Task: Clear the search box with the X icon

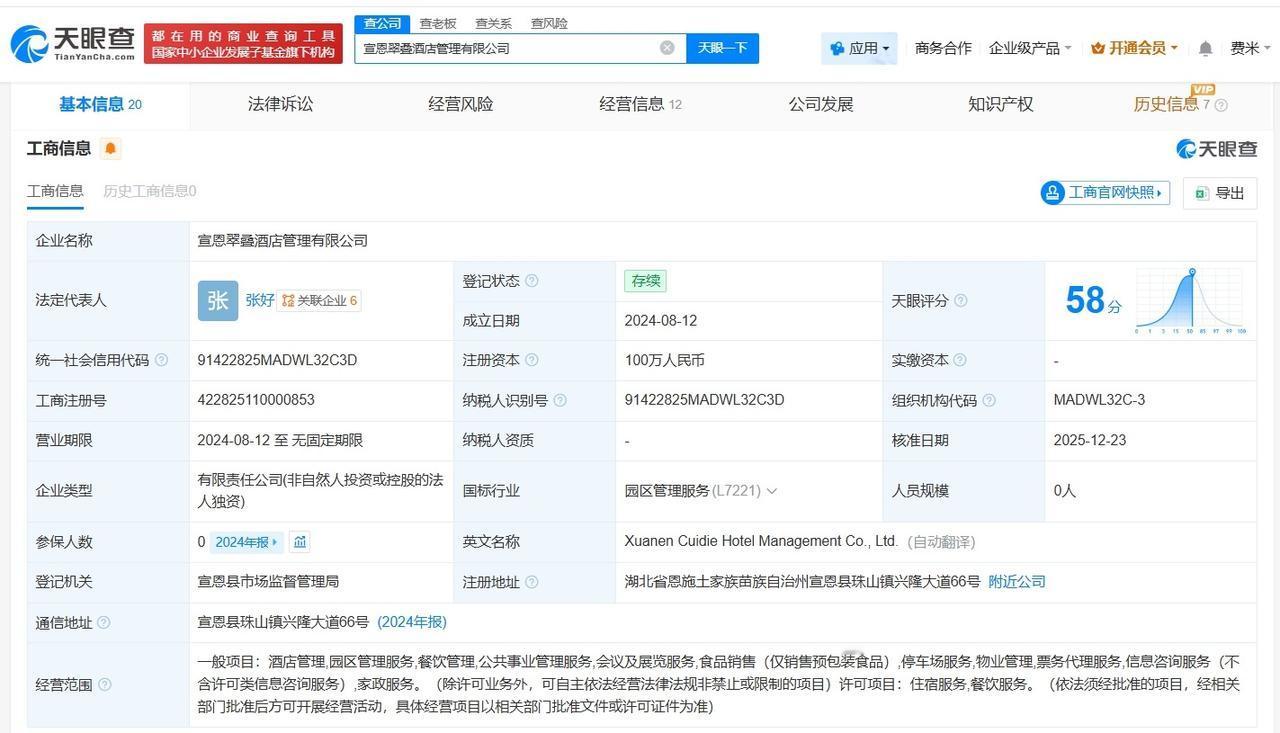Action: click(667, 48)
